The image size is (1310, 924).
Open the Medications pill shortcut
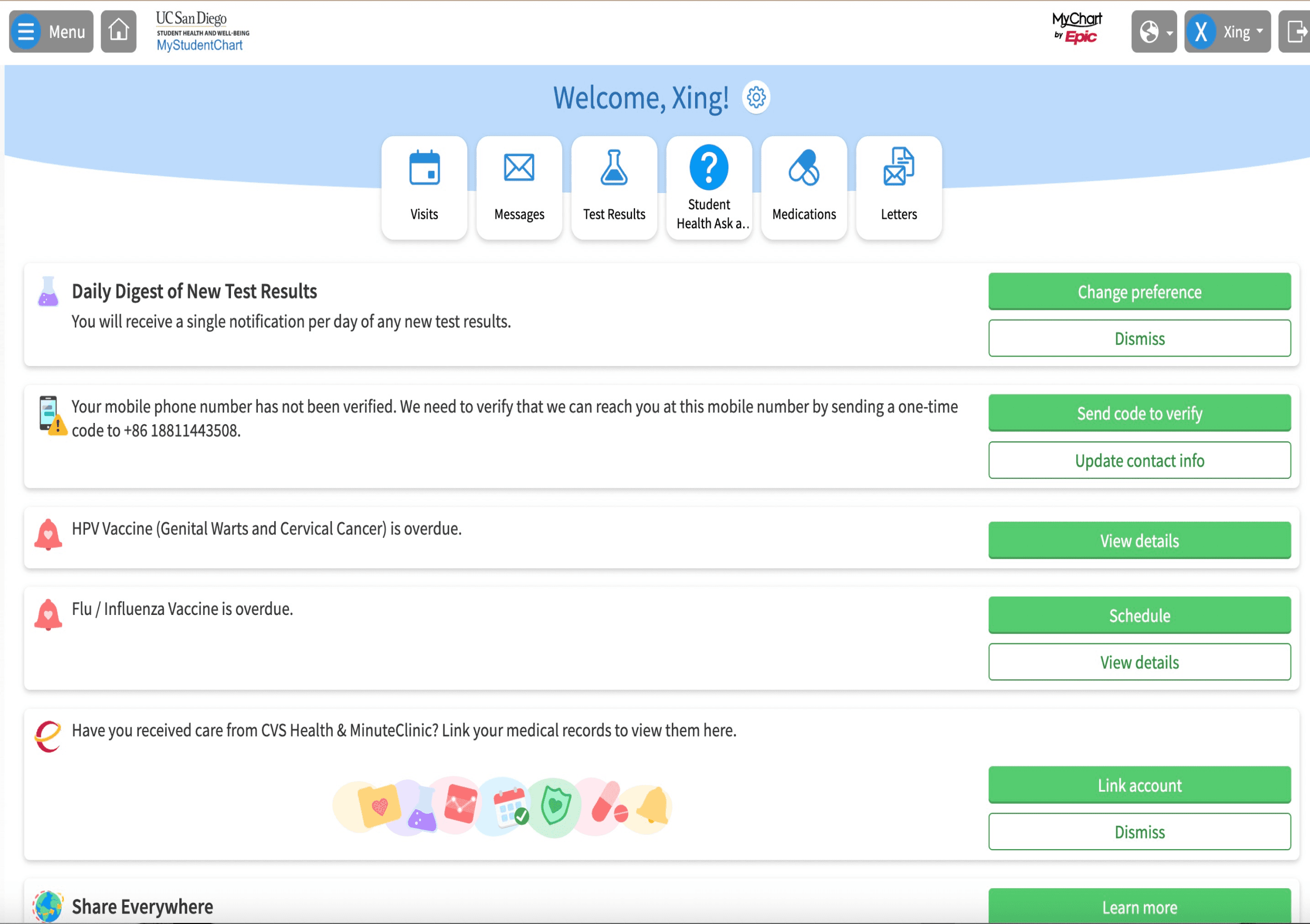[803, 187]
